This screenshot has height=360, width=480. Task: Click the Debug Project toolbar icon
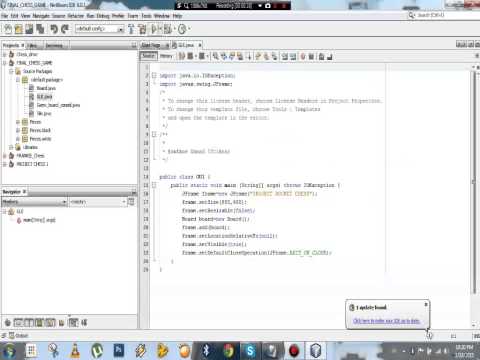(x=168, y=29)
